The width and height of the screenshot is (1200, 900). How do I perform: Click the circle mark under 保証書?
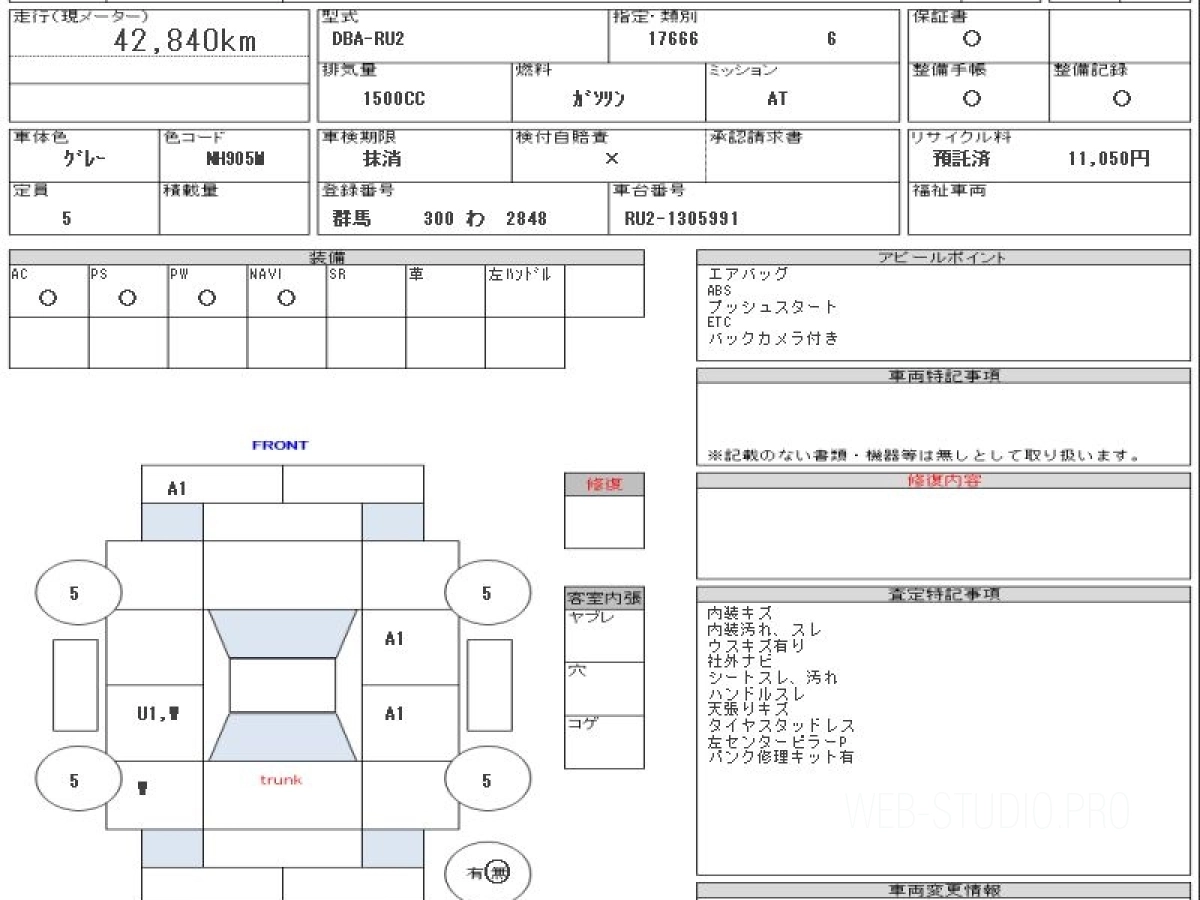tap(971, 40)
